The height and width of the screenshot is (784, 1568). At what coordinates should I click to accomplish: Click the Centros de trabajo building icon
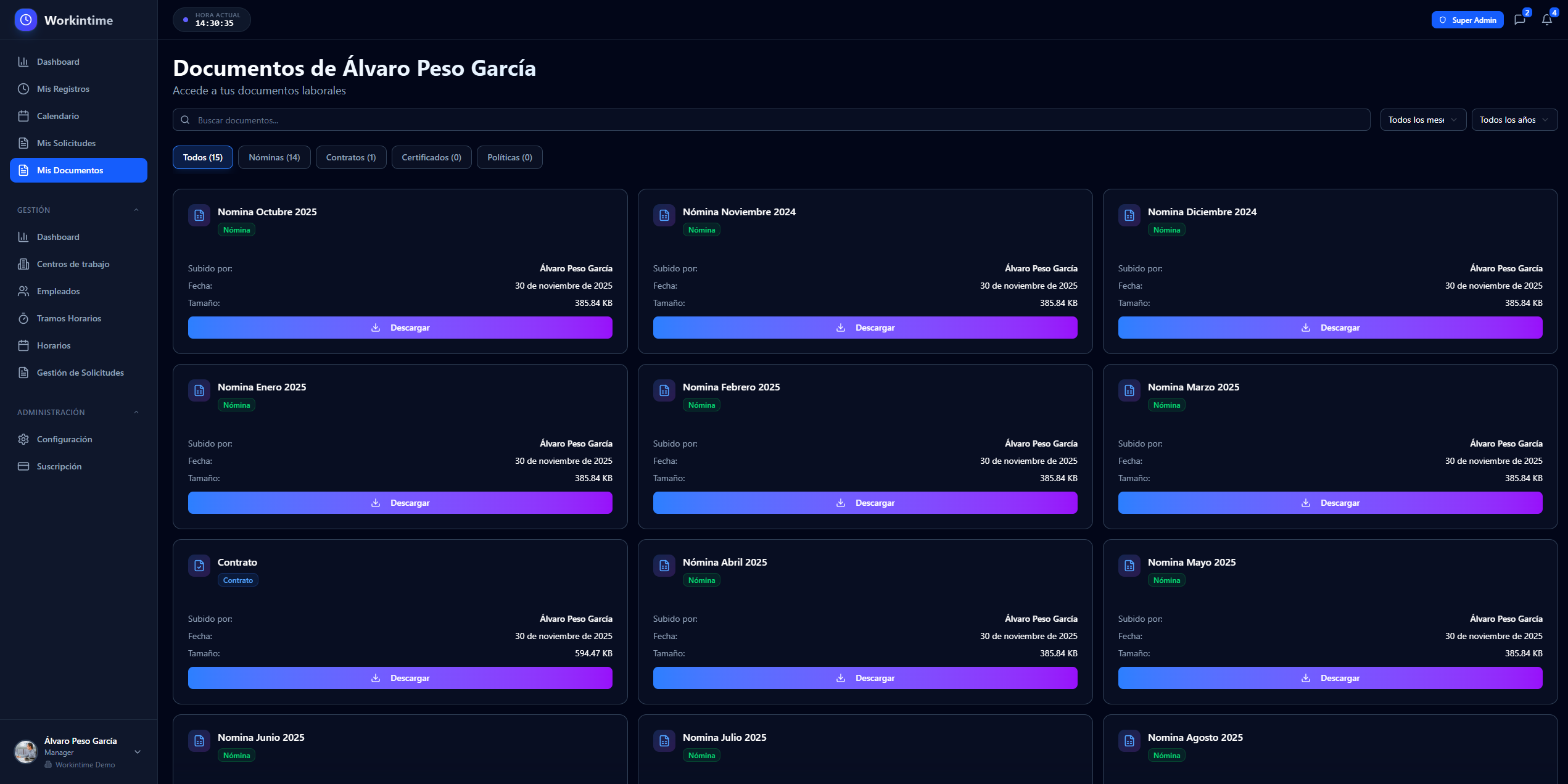click(23, 264)
